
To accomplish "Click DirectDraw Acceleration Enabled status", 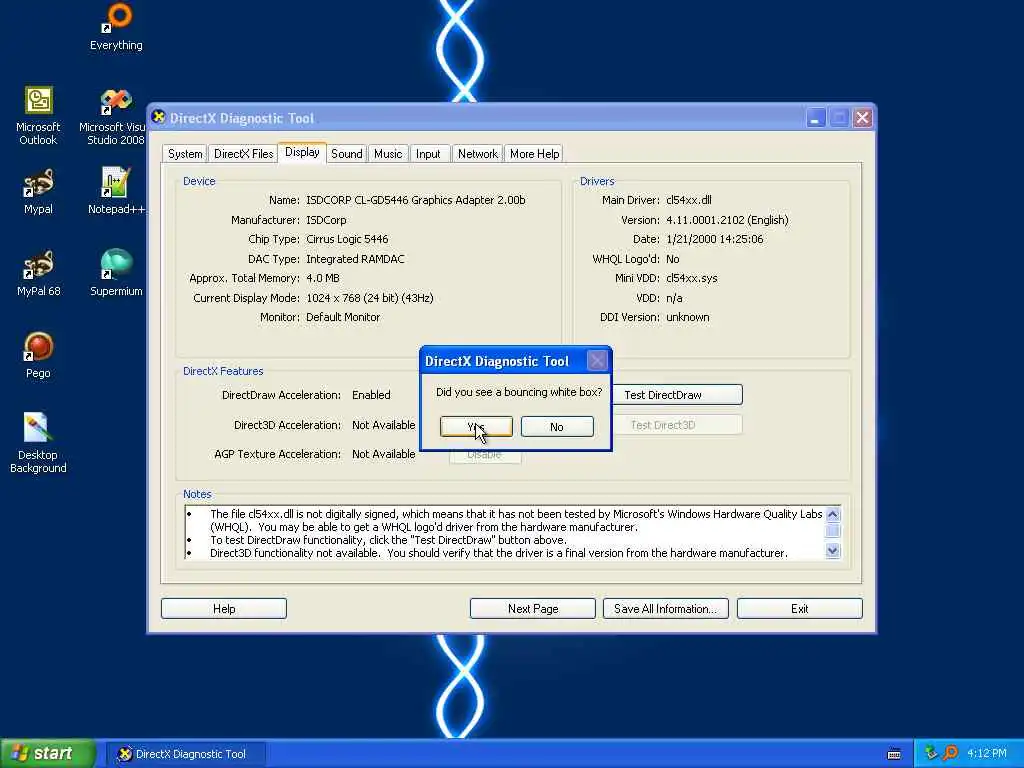I will pos(371,394).
